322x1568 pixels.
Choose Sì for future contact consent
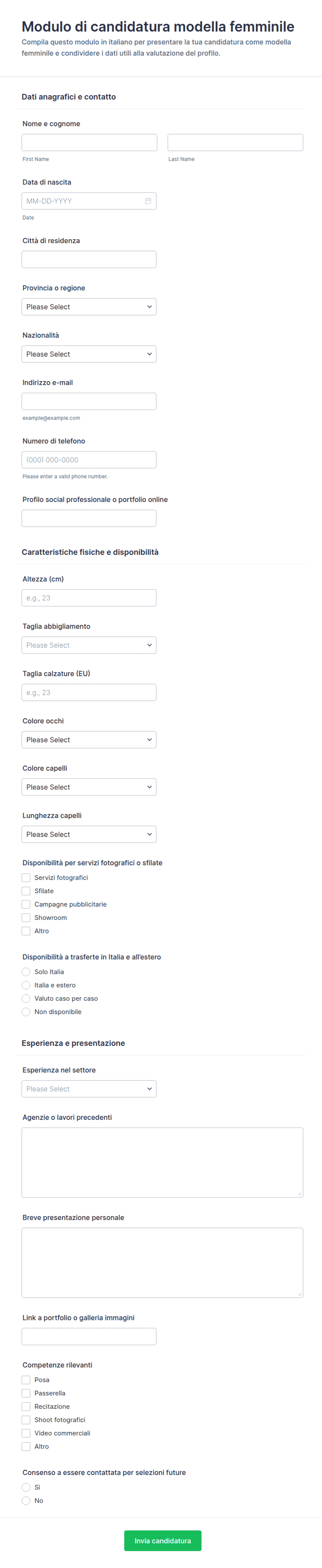(x=26, y=1487)
